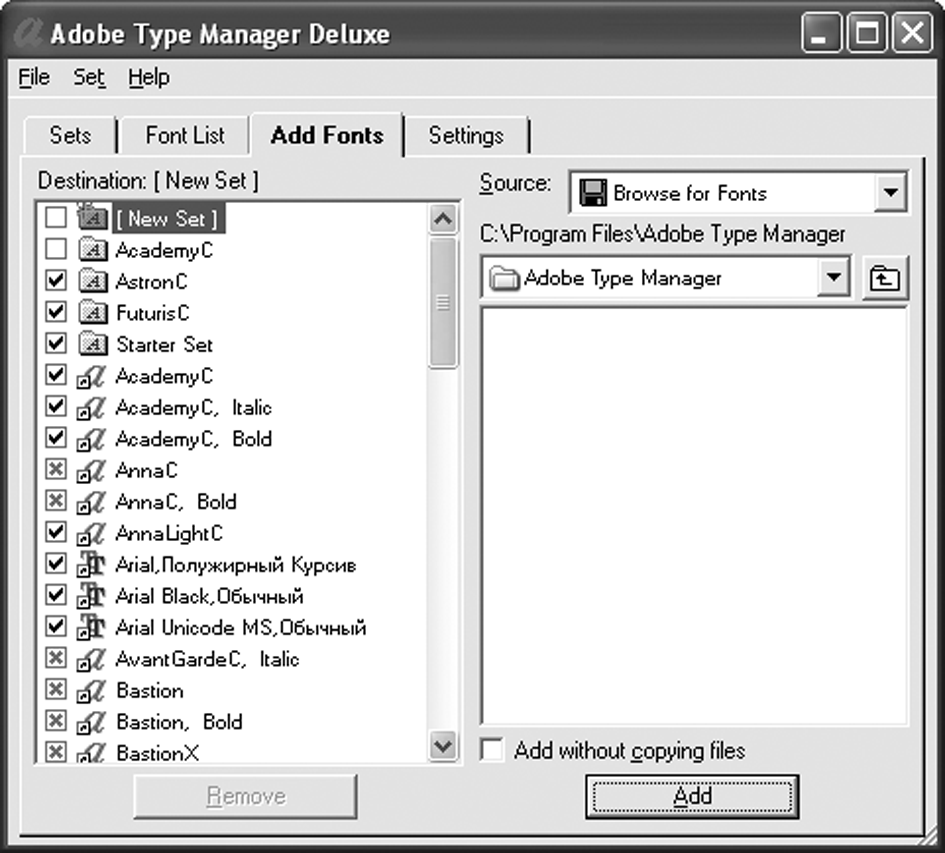The height and width of the screenshot is (853, 945).
Task: Toggle the AnnaC regular font checkbox
Action: [x=56, y=468]
